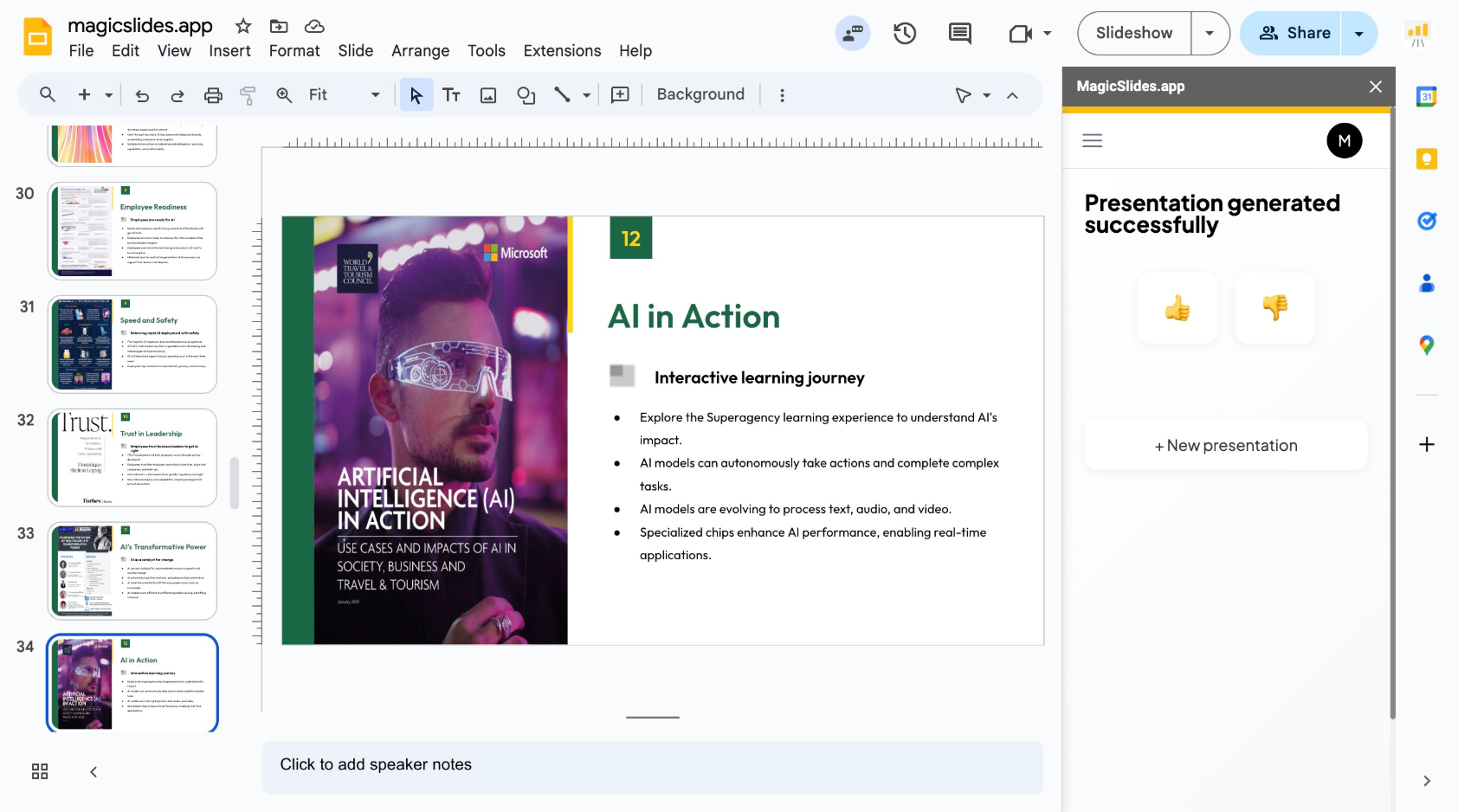Select the shape tool
This screenshot has width=1458, height=812.
[526, 94]
